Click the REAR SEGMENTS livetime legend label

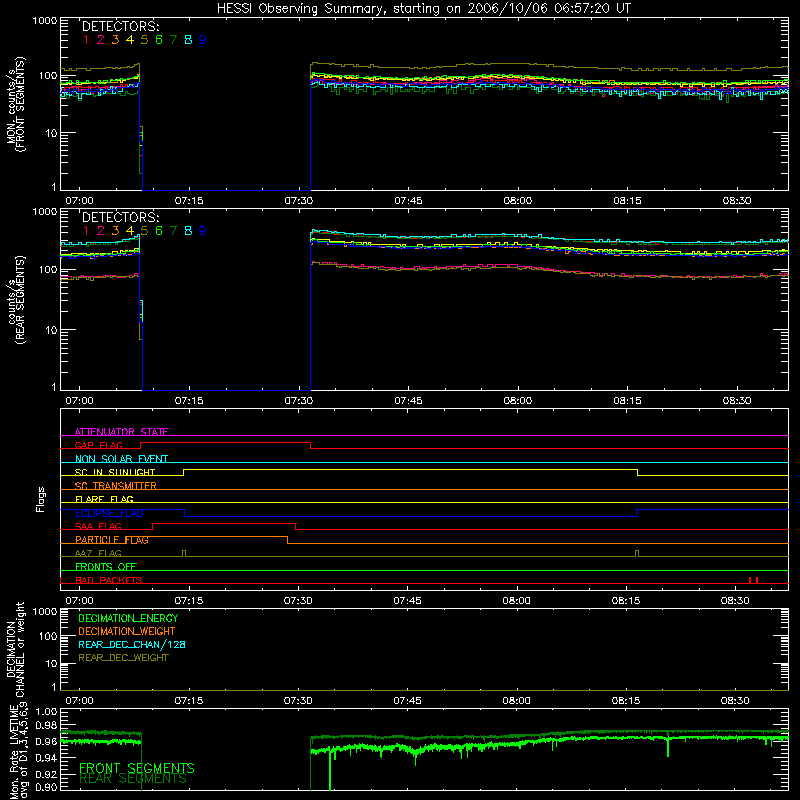point(133,779)
